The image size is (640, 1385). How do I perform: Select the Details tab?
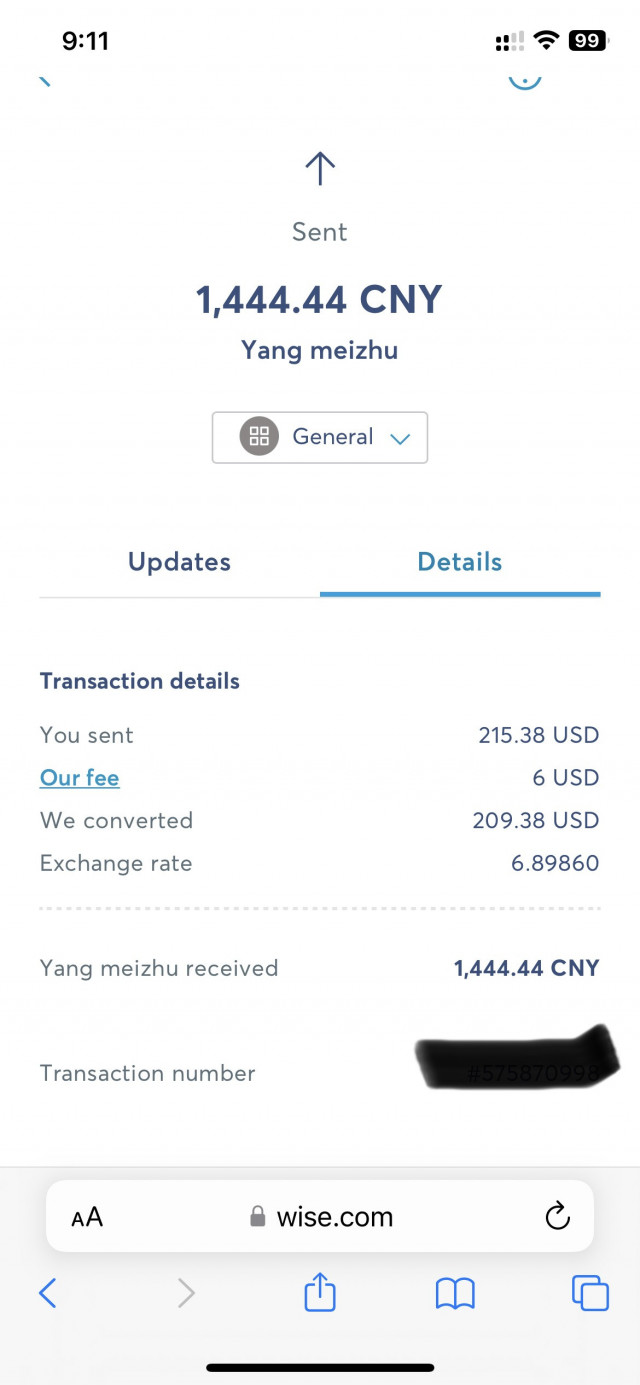[x=460, y=562]
